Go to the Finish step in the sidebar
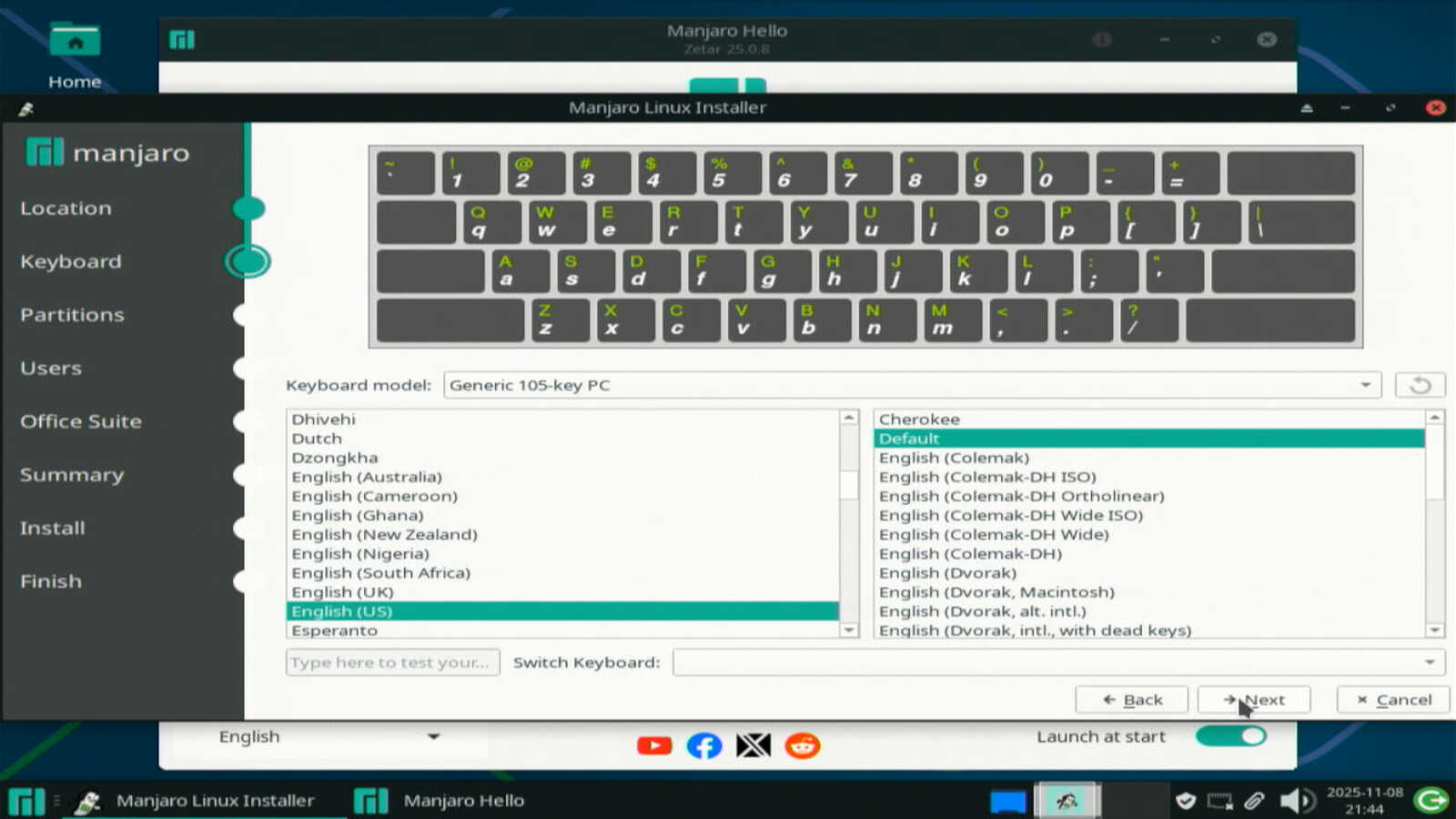 coord(51,581)
